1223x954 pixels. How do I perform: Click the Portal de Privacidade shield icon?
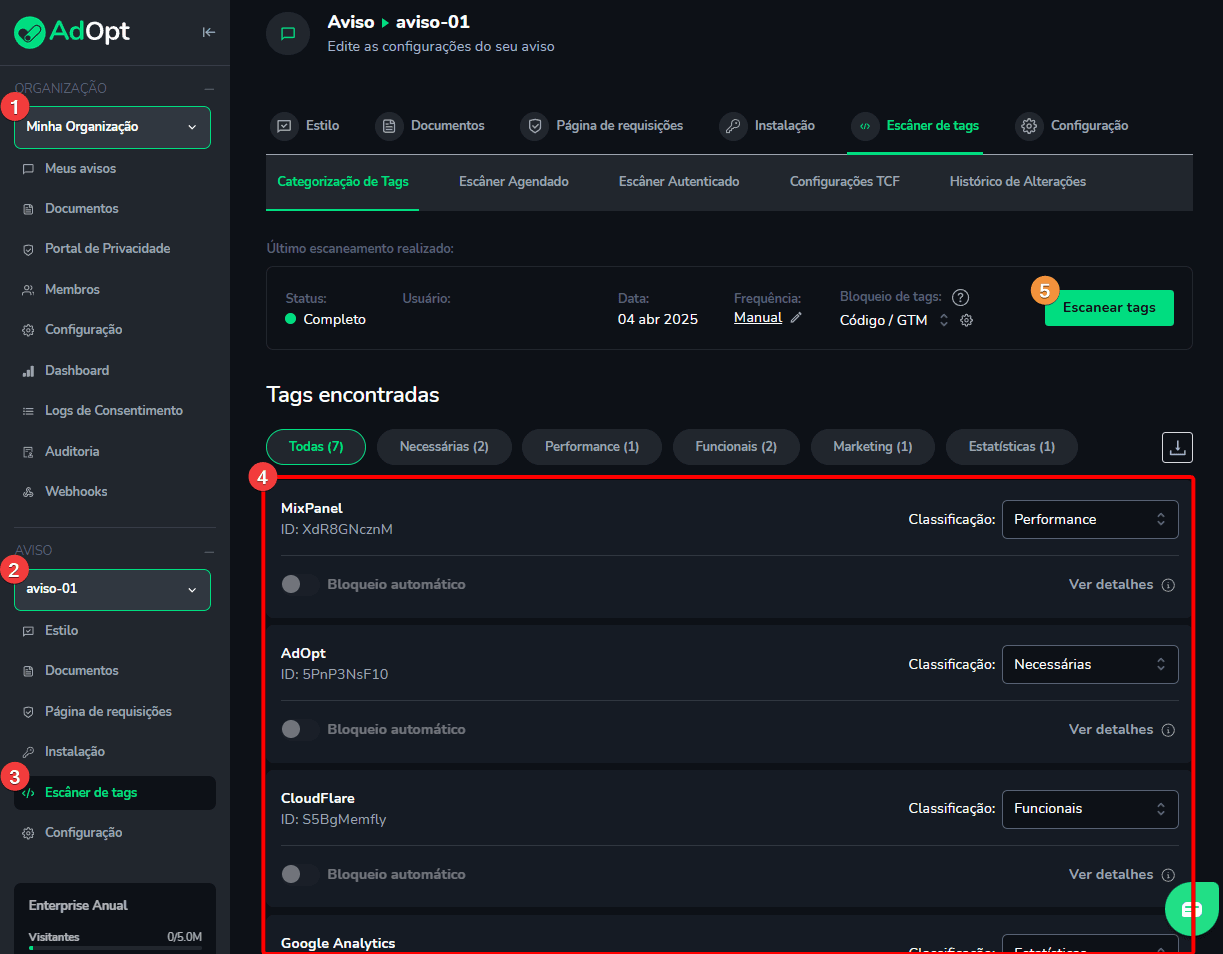[x=28, y=249]
